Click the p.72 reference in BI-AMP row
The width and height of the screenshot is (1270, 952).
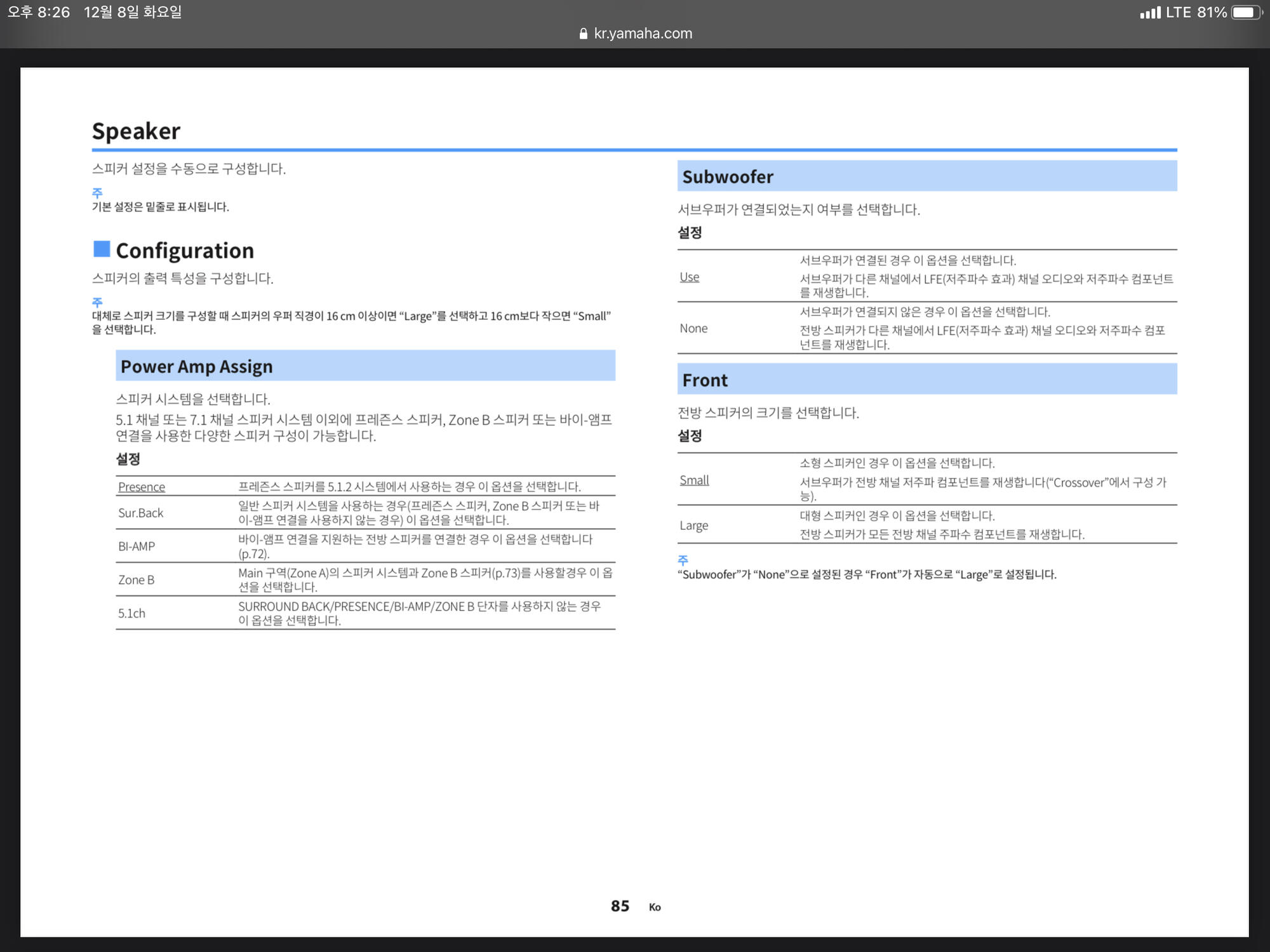pyautogui.click(x=254, y=553)
